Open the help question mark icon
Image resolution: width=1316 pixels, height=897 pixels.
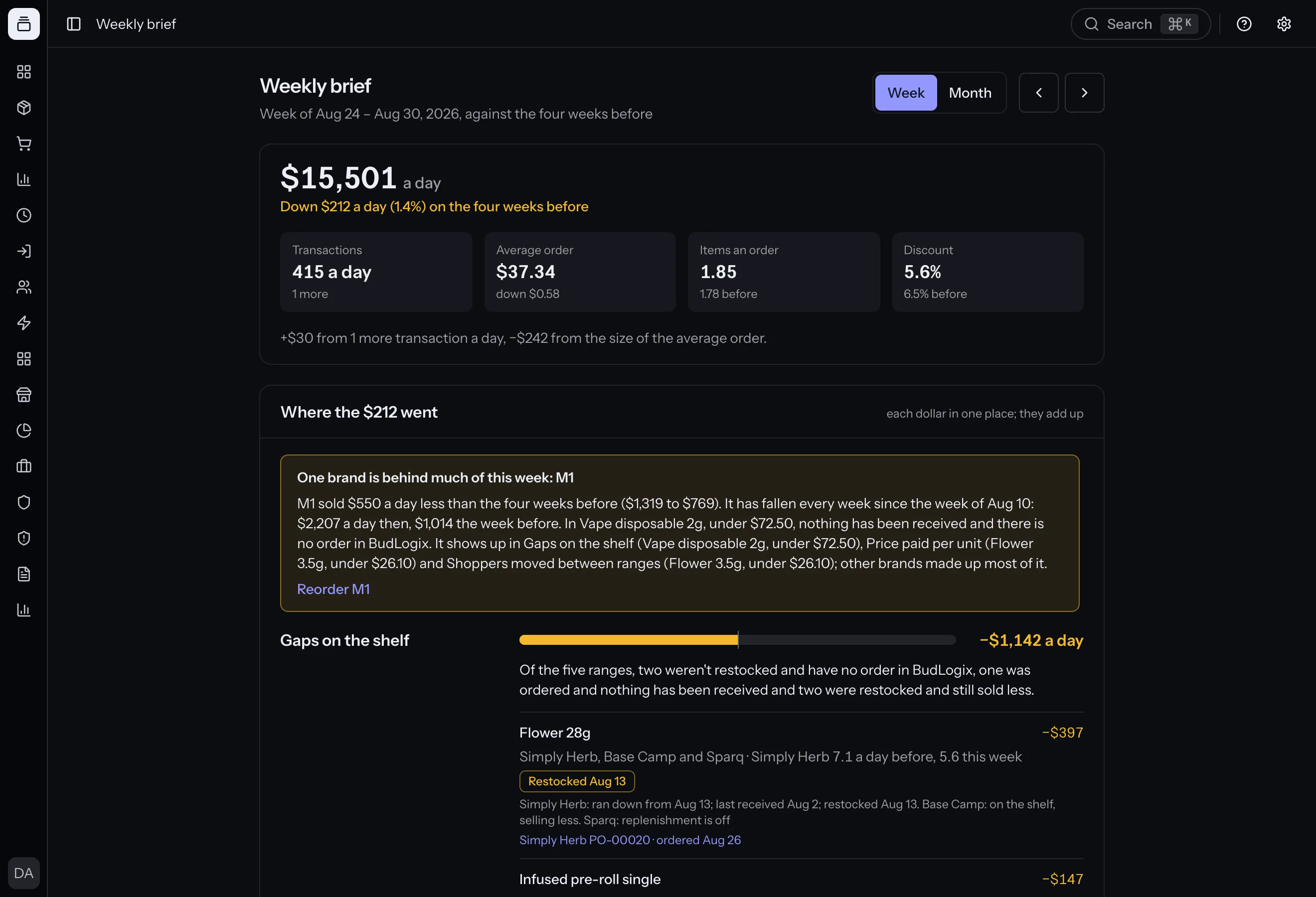[1244, 24]
